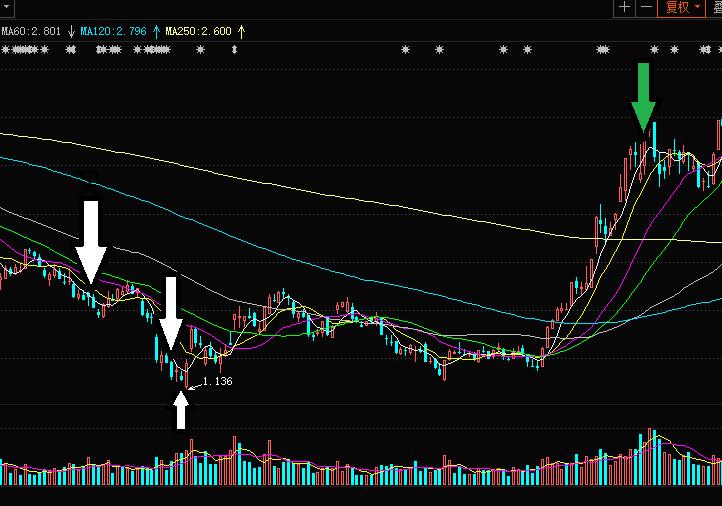Click the down arrow beside MA60 value
This screenshot has height=506, width=722.
coord(71,31)
